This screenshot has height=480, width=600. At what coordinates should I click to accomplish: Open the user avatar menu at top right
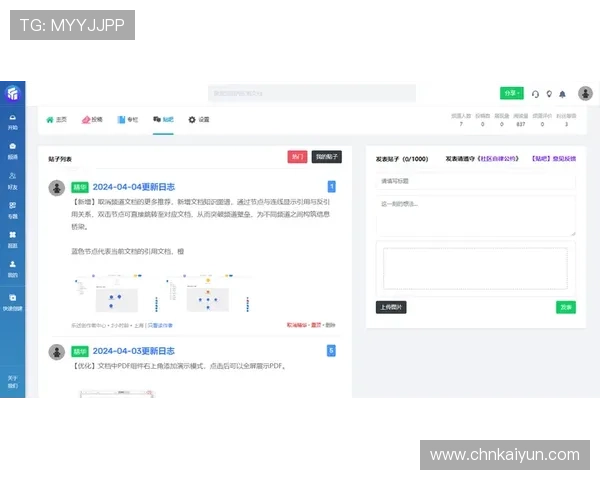tap(585, 93)
